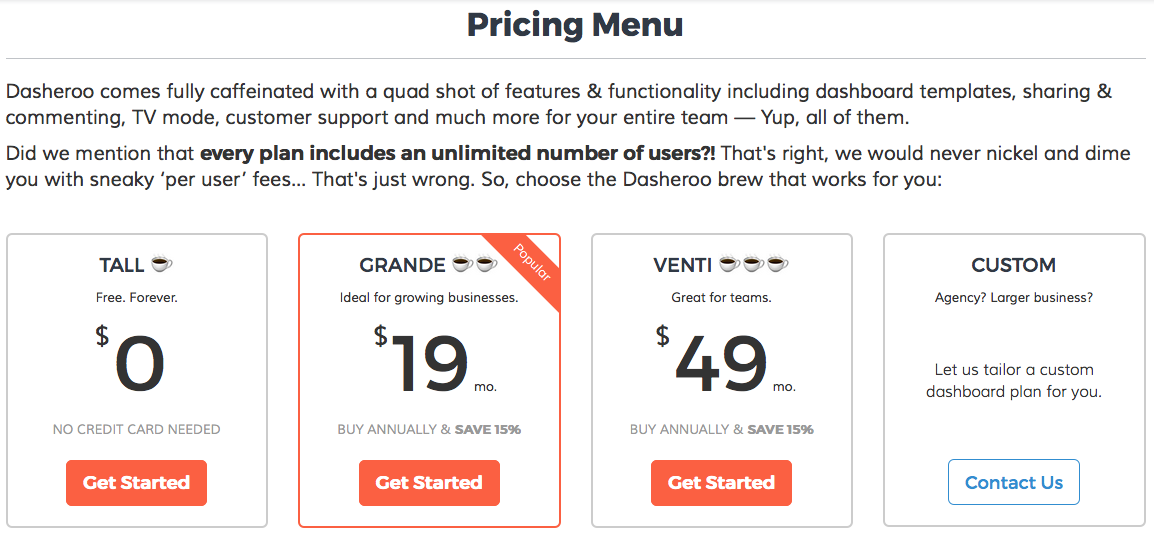1154x543 pixels.
Task: Click SAVE 15% text under Grande price
Action: click(488, 429)
